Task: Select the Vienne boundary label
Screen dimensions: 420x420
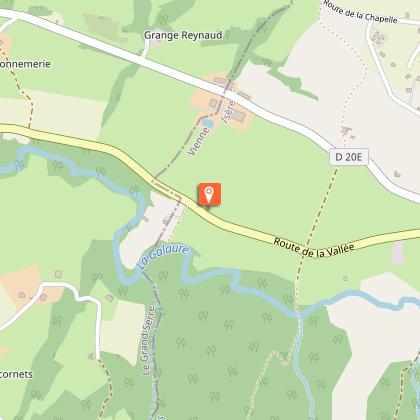Action: [x=199, y=141]
